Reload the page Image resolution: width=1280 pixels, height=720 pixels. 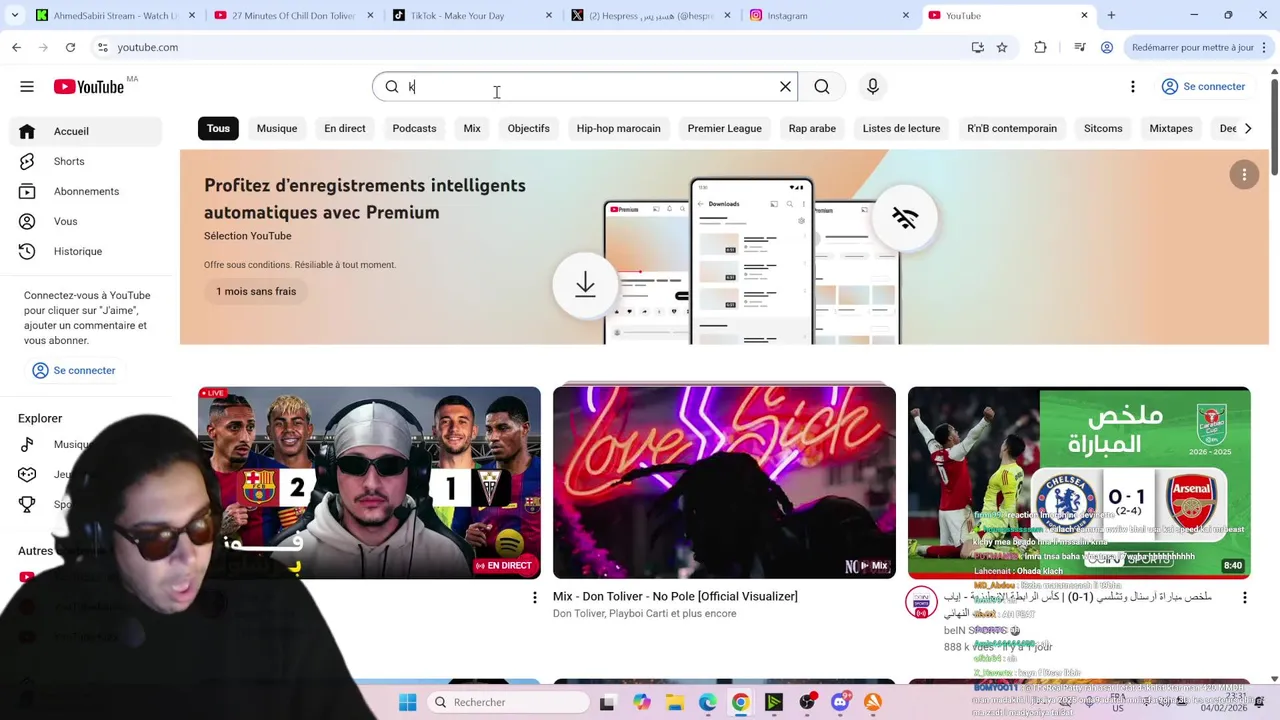[x=70, y=47]
